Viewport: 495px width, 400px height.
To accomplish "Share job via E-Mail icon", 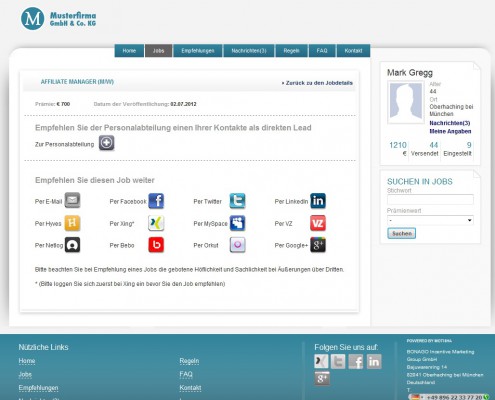I will point(72,200).
